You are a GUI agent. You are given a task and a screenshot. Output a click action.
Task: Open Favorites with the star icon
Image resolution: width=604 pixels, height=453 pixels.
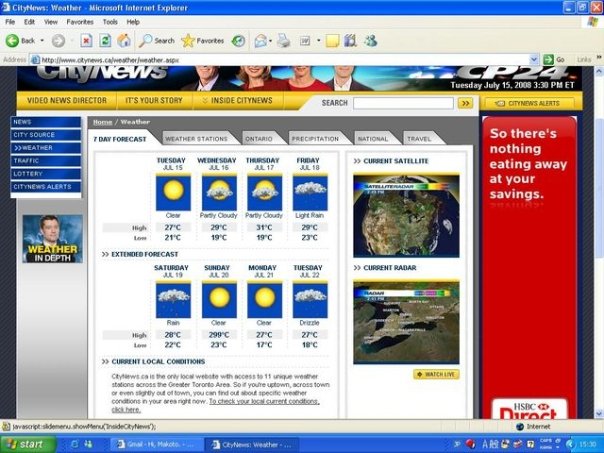(x=202, y=41)
